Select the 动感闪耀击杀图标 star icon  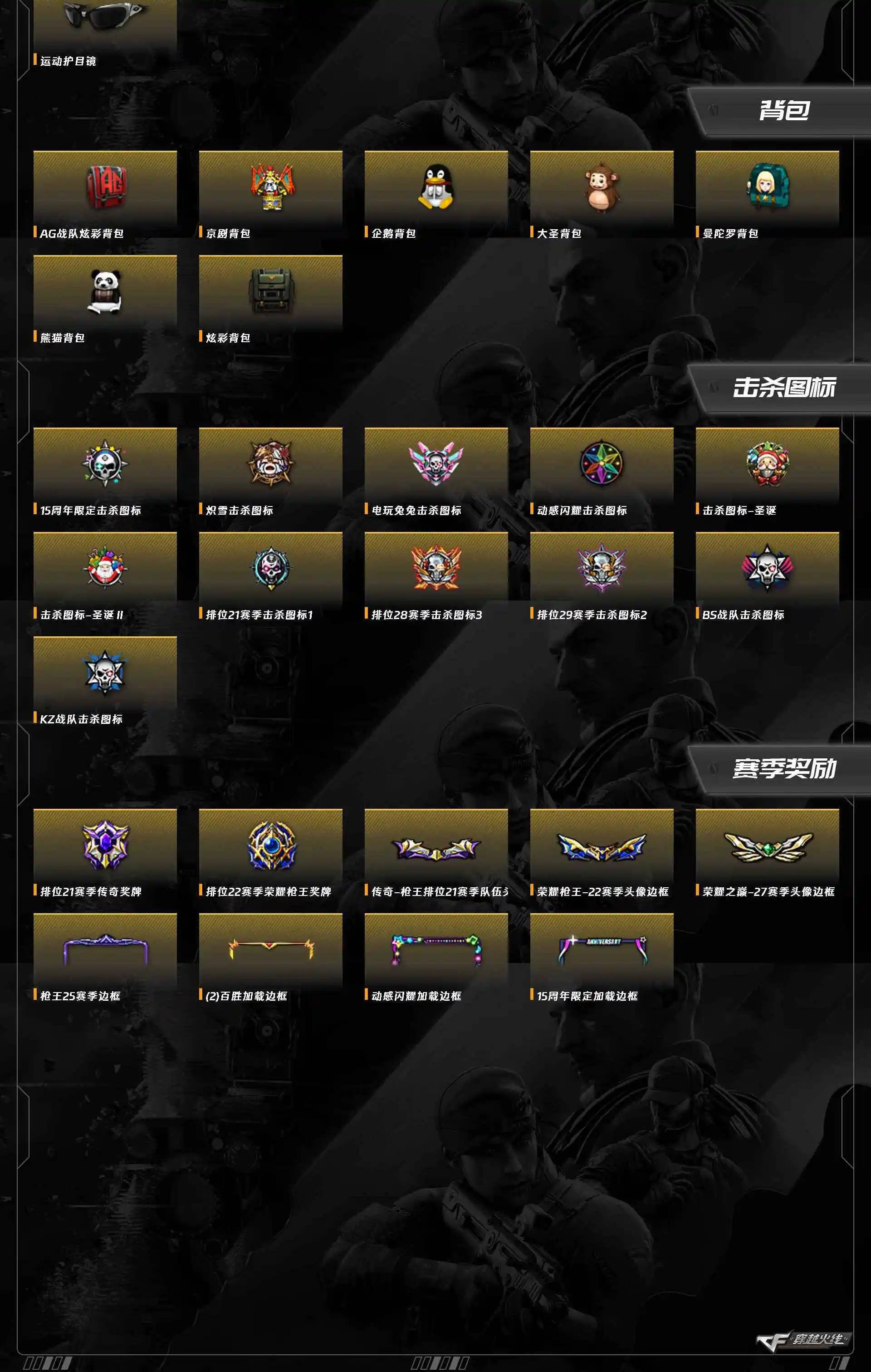click(x=602, y=463)
